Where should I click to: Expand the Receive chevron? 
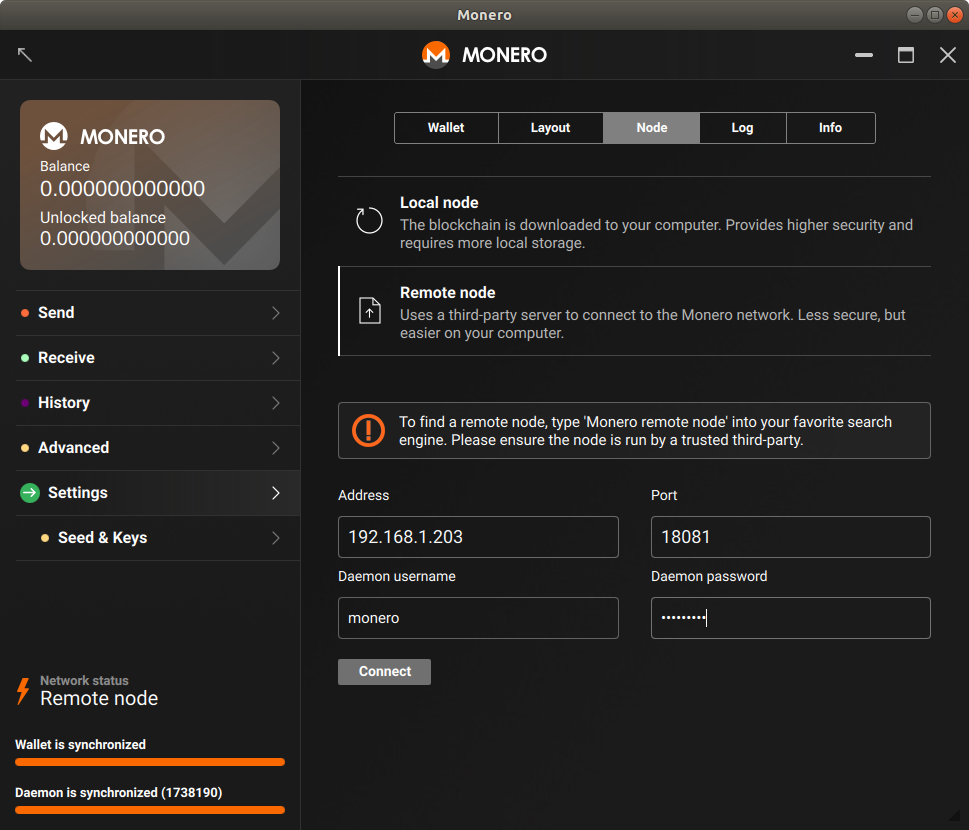276,358
